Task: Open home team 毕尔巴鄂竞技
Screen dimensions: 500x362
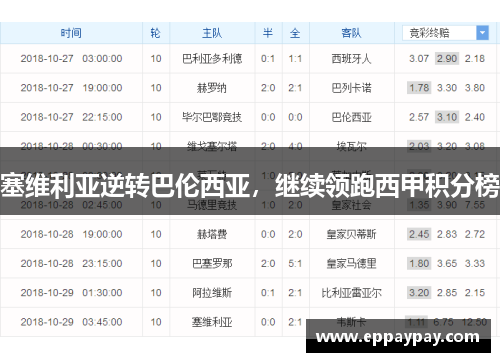Action: pyautogui.click(x=212, y=117)
